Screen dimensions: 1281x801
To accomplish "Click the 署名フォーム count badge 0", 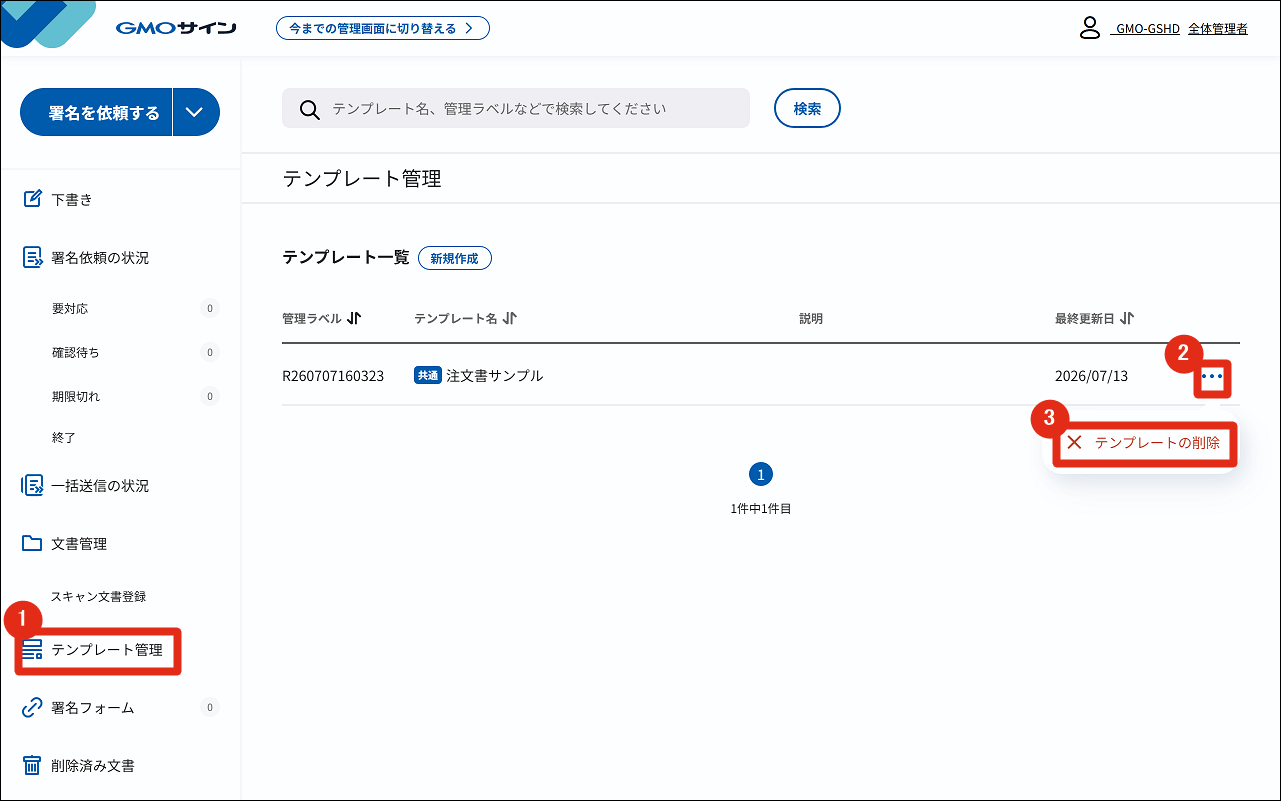I will click(210, 708).
